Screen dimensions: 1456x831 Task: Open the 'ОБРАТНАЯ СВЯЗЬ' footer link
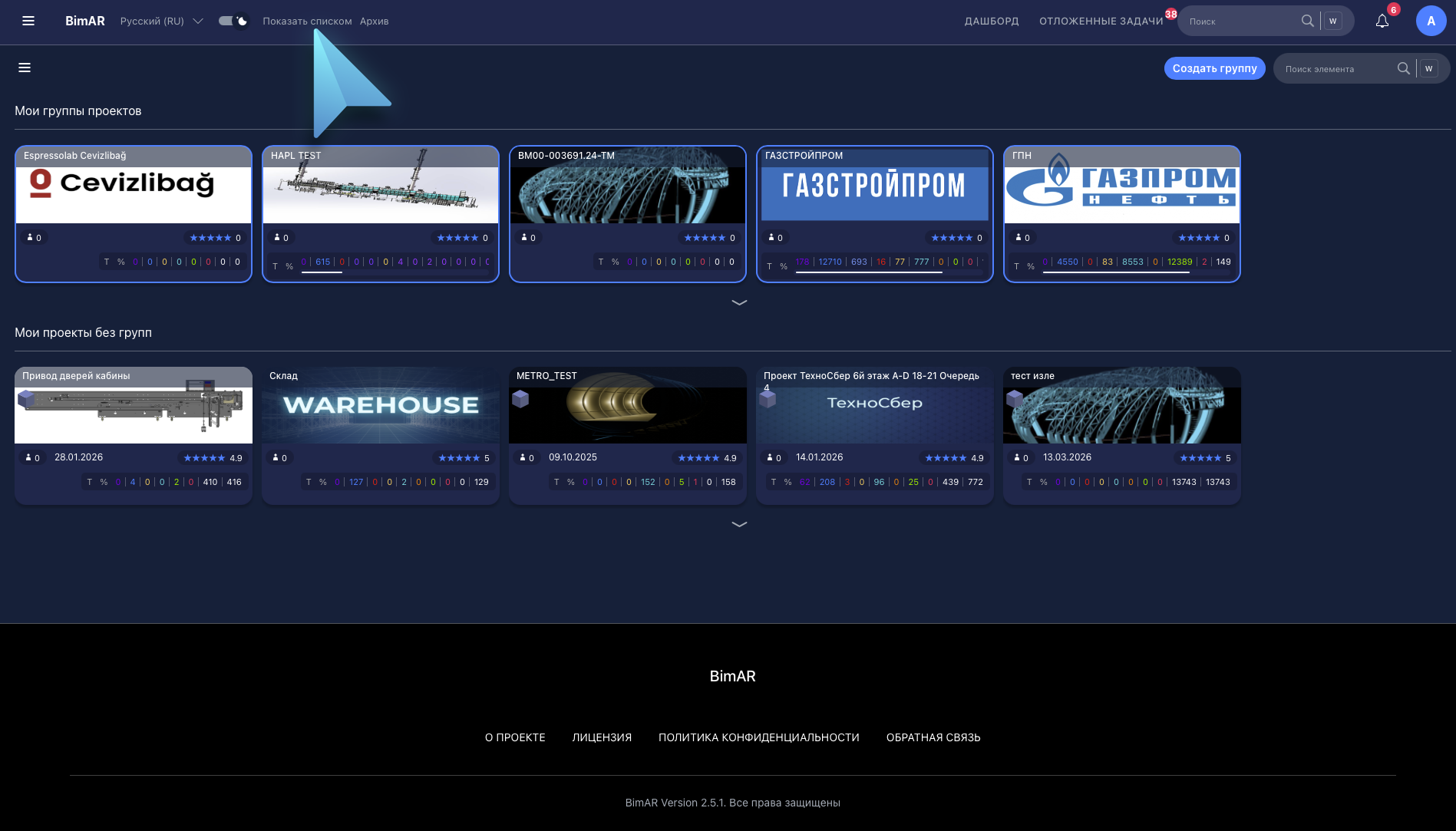933,737
